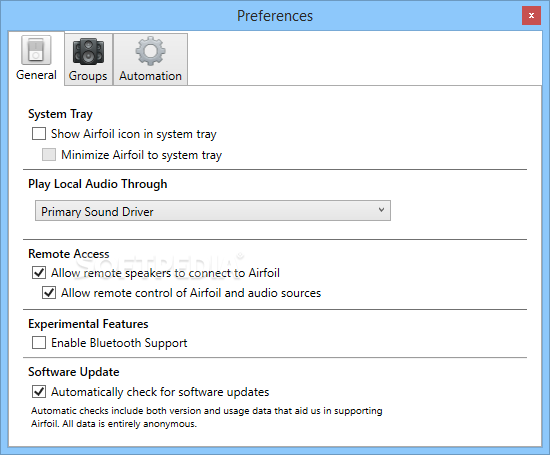Tick the Minimize Airfoil to system tray checkbox
This screenshot has height=455, width=550.
pyautogui.click(x=49, y=154)
